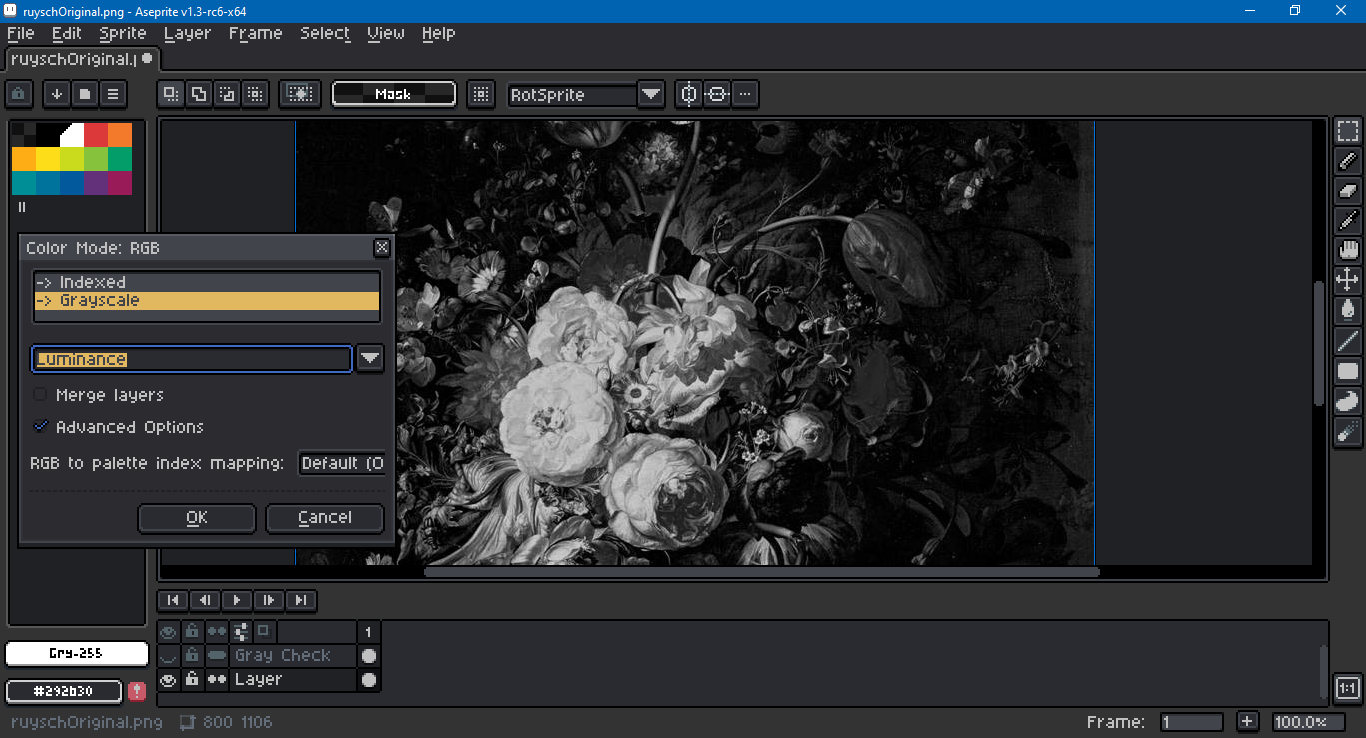Open RGB to palette index mapping dropdown
Image resolution: width=1366 pixels, height=738 pixels.
pyautogui.click(x=342, y=463)
